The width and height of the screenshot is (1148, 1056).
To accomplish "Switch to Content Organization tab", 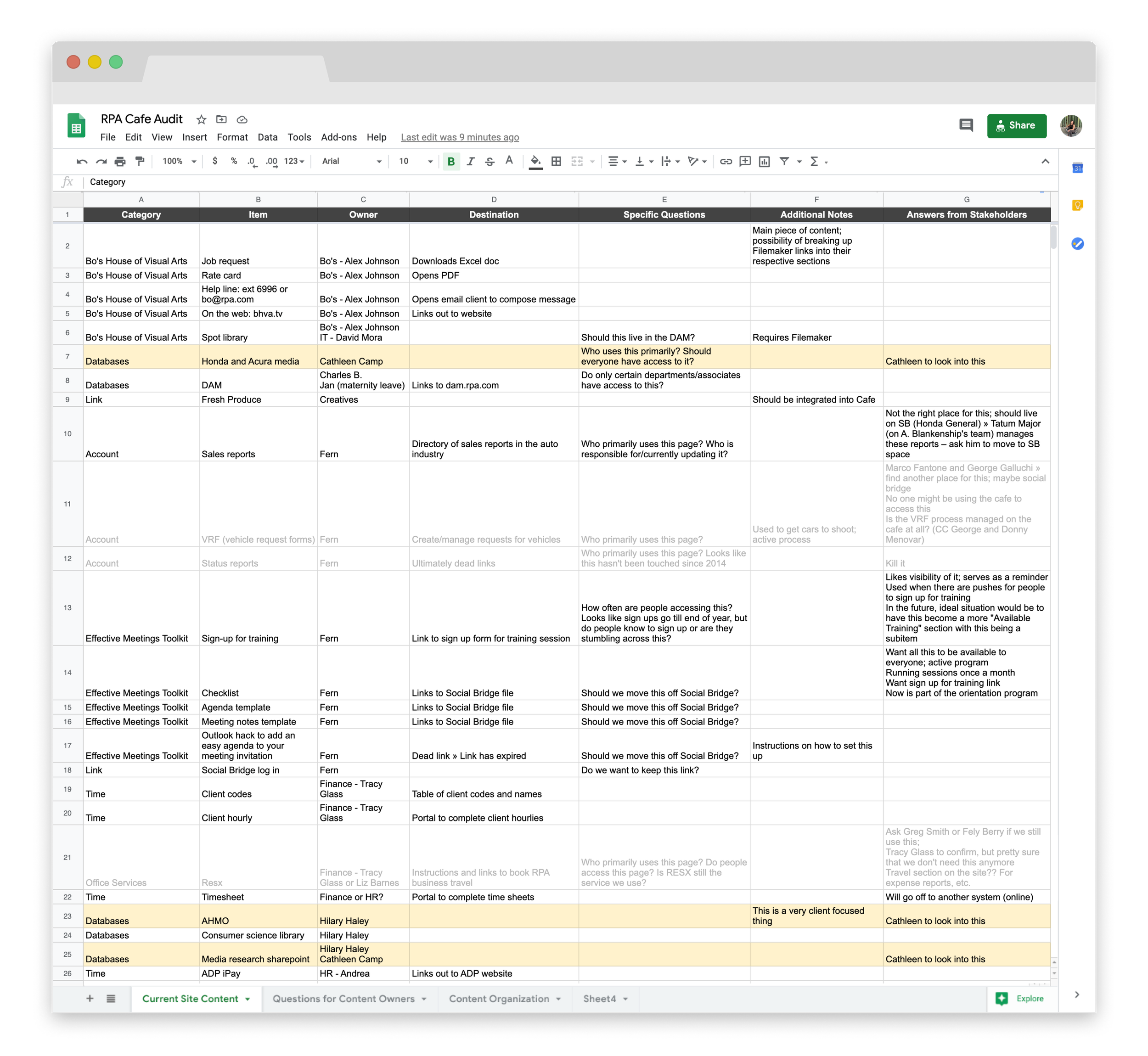I will pyautogui.click(x=505, y=998).
